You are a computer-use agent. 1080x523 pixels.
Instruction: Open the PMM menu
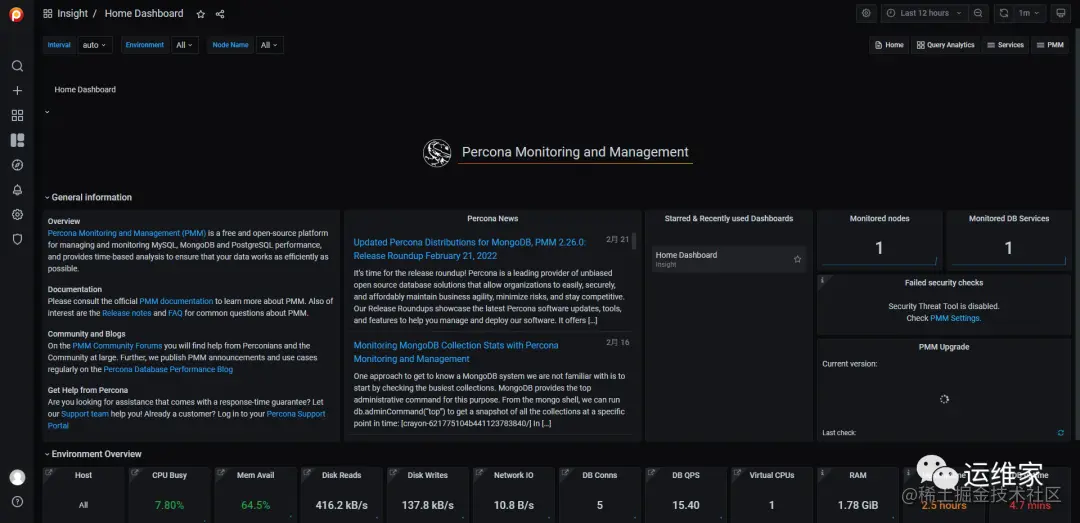point(1050,45)
